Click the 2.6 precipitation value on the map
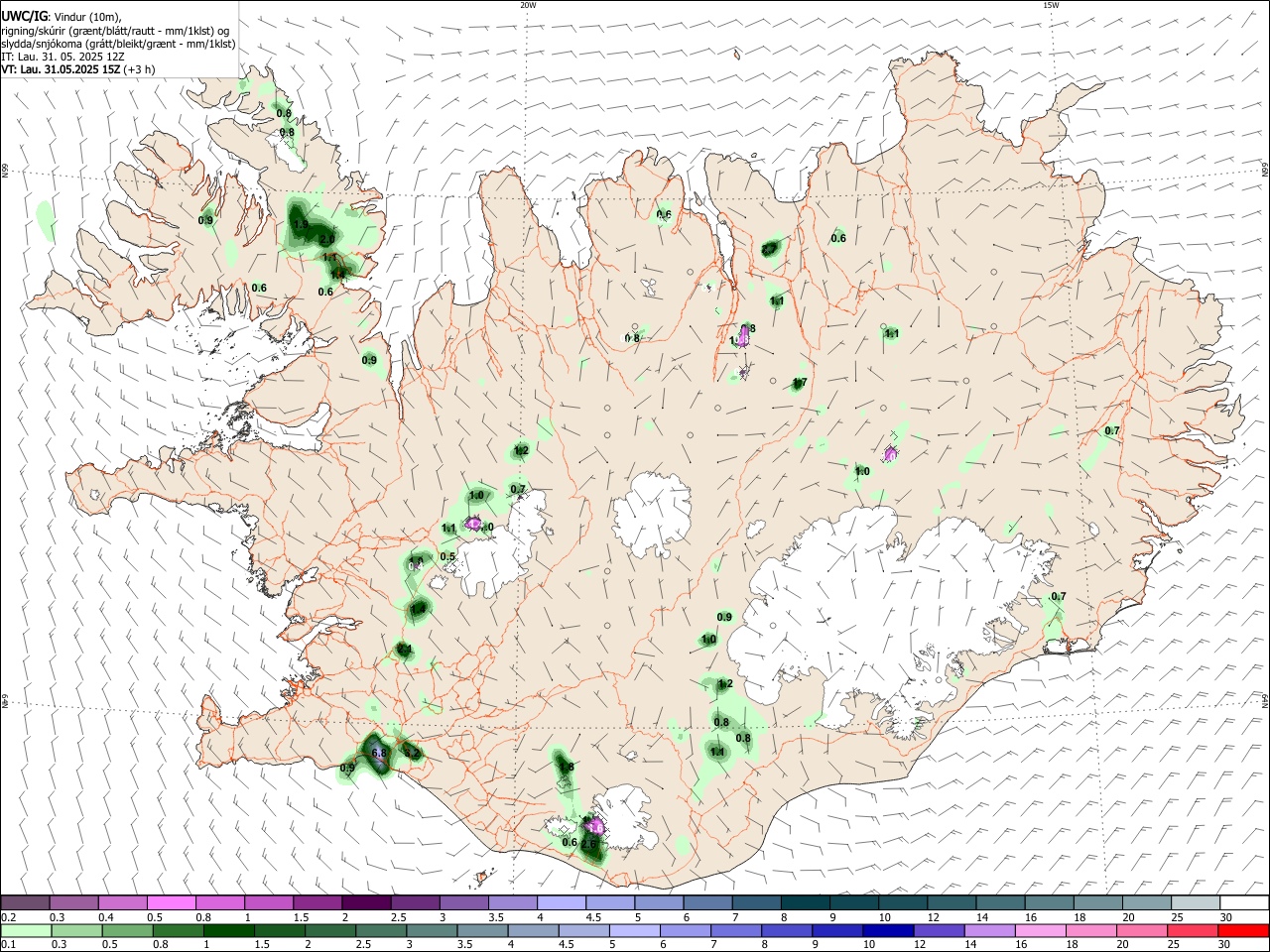1270x952 pixels. click(589, 844)
